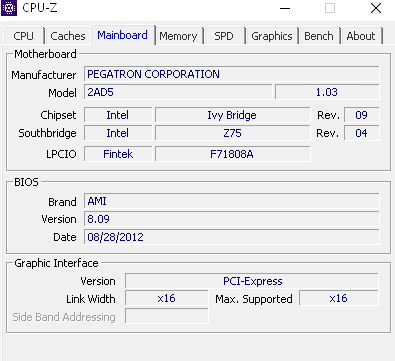Click the BIOS date 08/28/2012
This screenshot has width=395, height=361.
point(232,237)
